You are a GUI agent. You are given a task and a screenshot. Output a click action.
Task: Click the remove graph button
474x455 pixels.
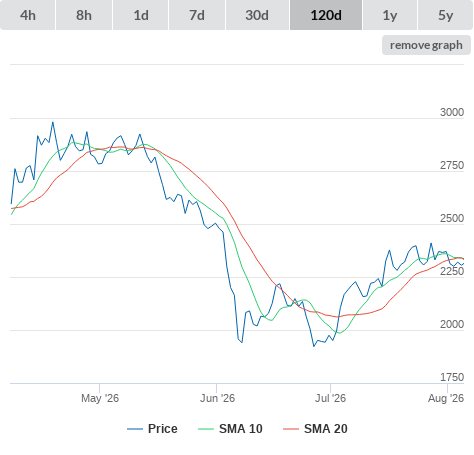pyautogui.click(x=426, y=45)
